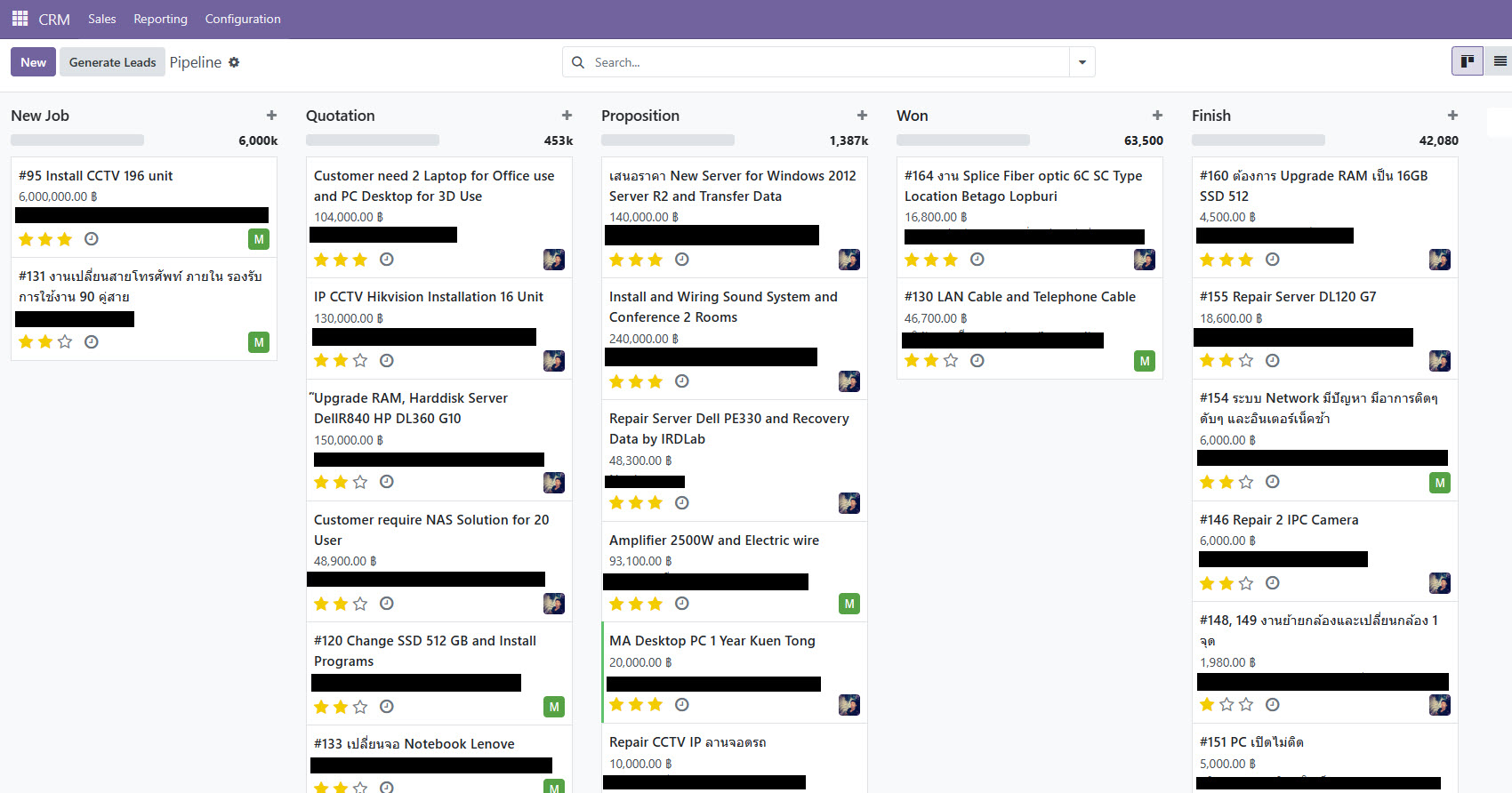Screen dimensions: 1512x793
Task: Switch to list view
Action: coord(1500,61)
